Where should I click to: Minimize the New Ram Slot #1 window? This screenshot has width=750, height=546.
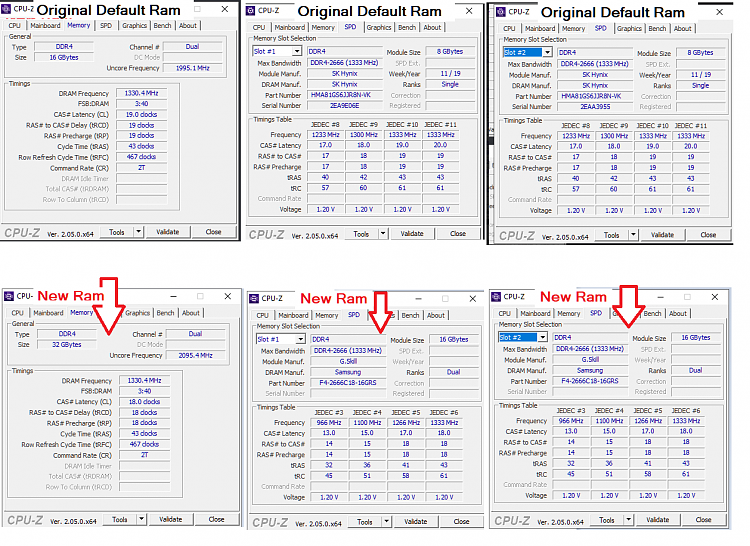click(419, 298)
